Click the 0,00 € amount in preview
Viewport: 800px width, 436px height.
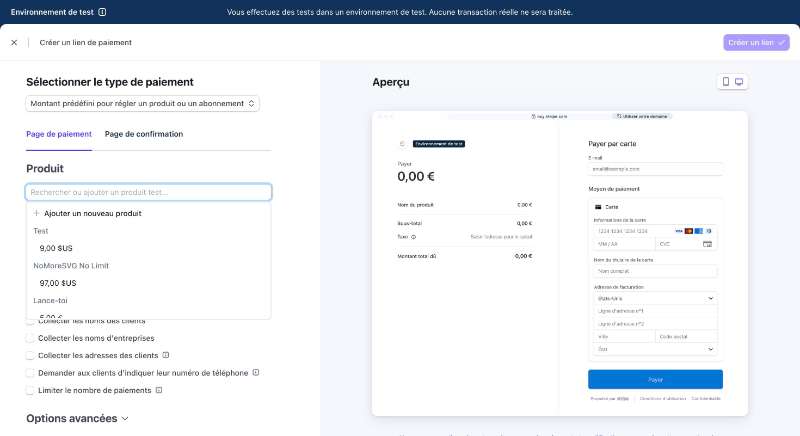coord(416,176)
